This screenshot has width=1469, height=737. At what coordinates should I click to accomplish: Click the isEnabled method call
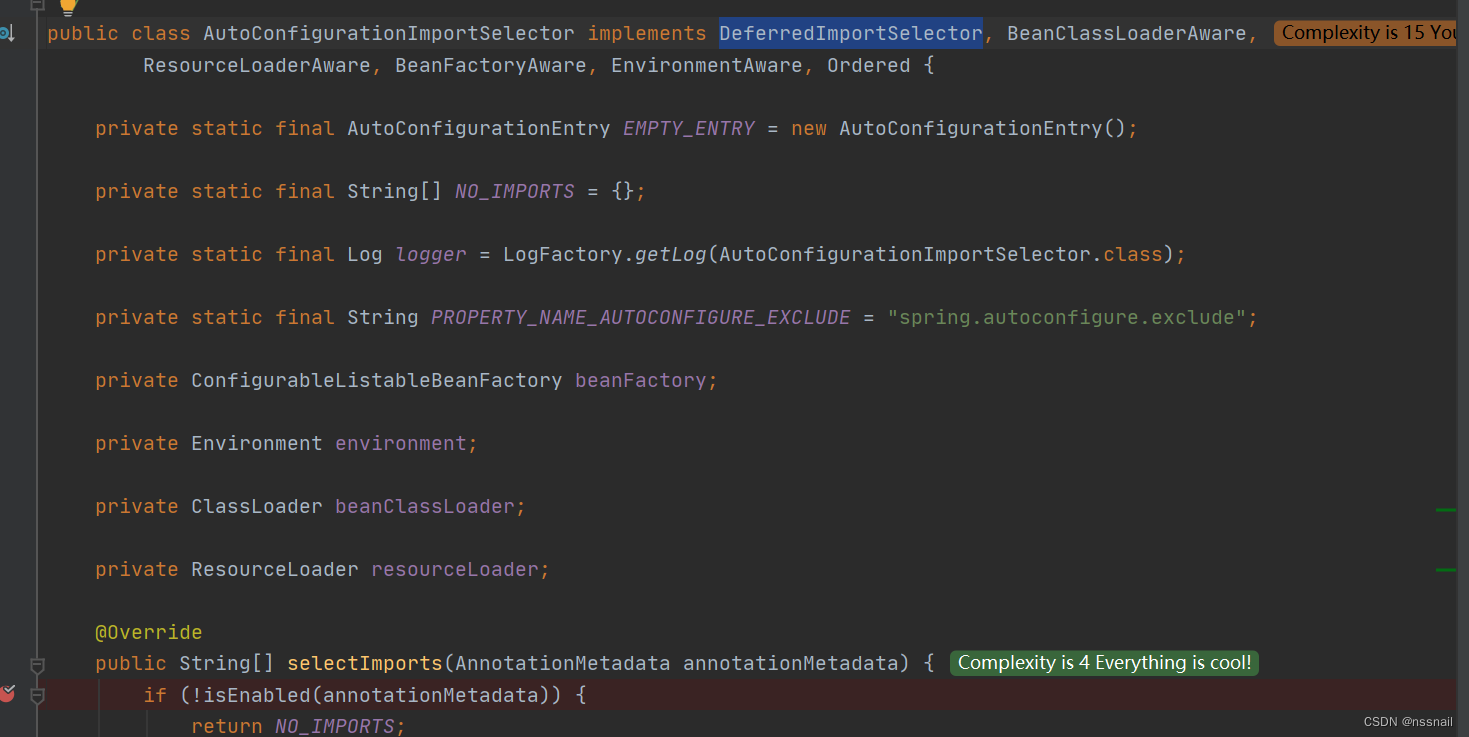[x=257, y=694]
